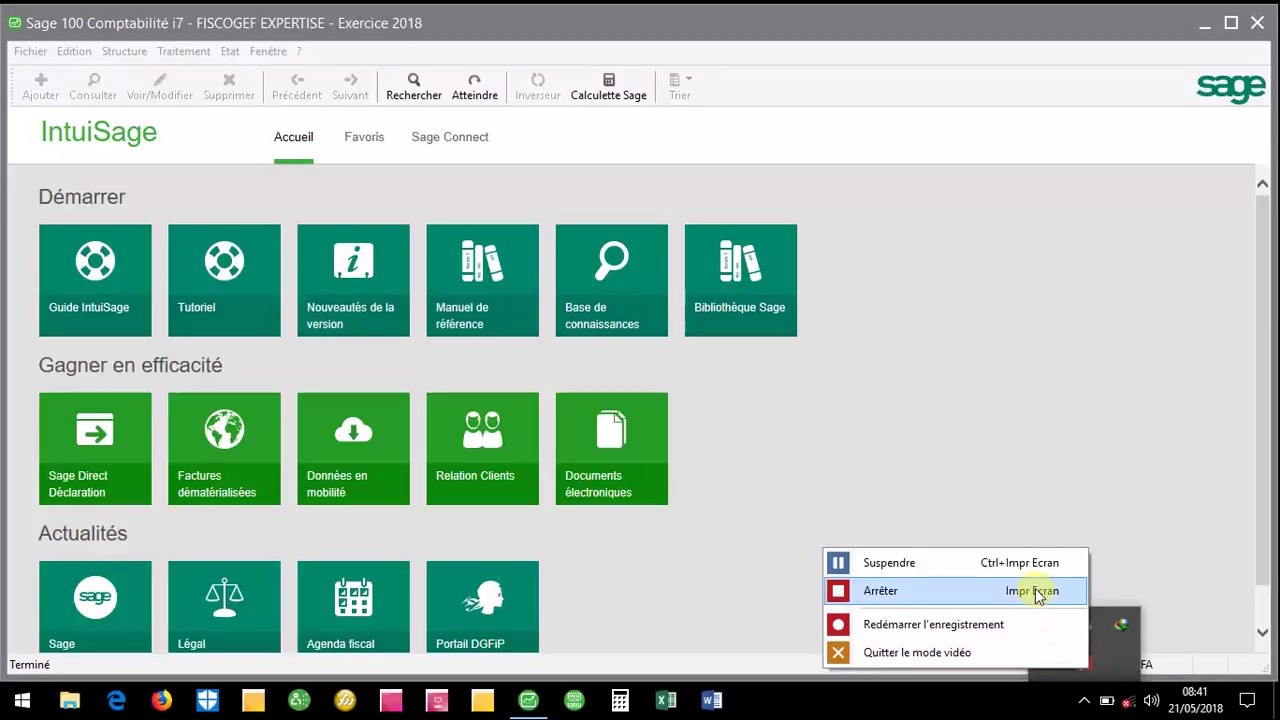
Task: Click the Sage logo at top right
Action: click(1231, 88)
